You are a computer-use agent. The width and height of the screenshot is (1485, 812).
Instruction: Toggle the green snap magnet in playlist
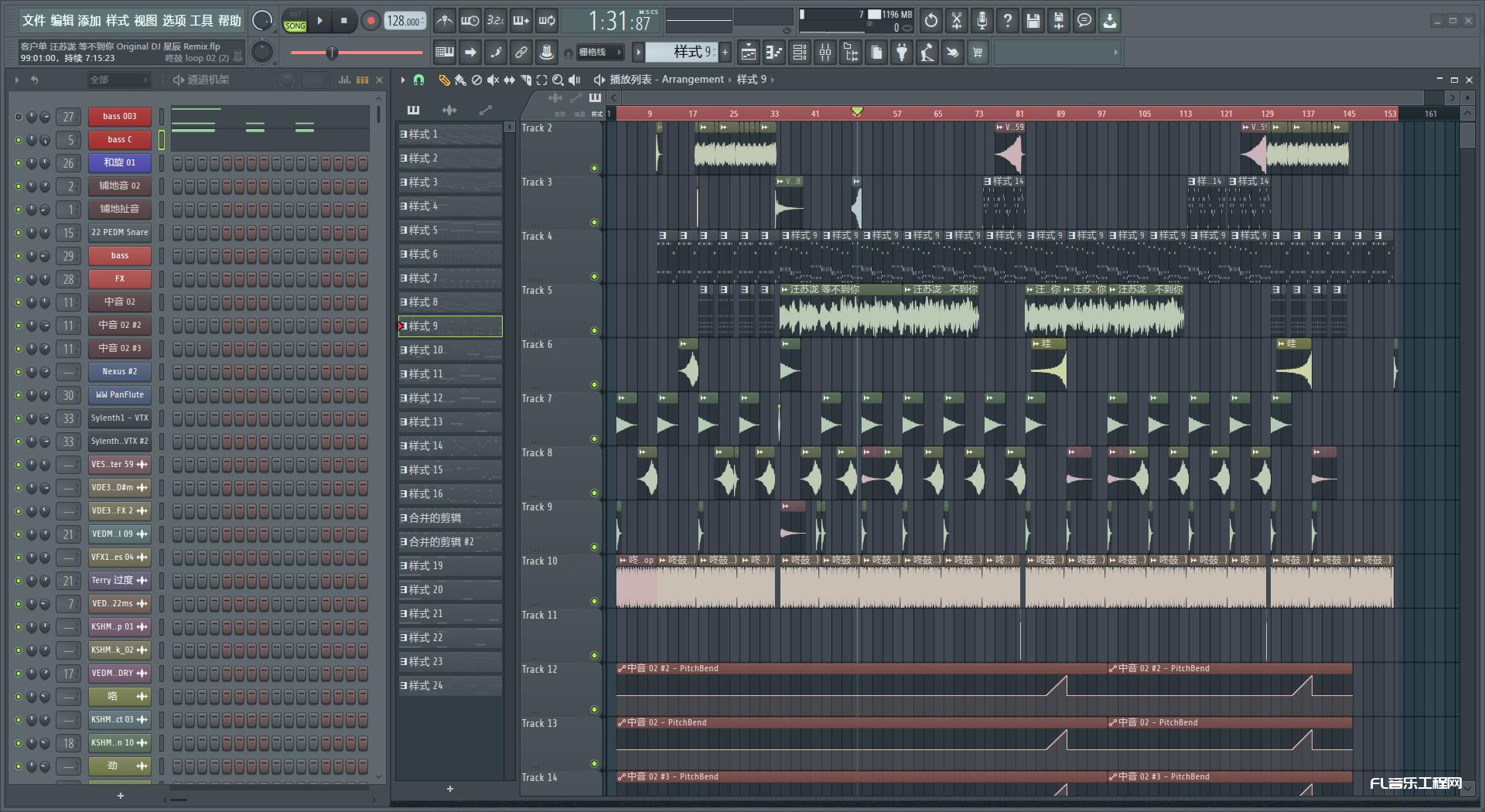pos(418,80)
